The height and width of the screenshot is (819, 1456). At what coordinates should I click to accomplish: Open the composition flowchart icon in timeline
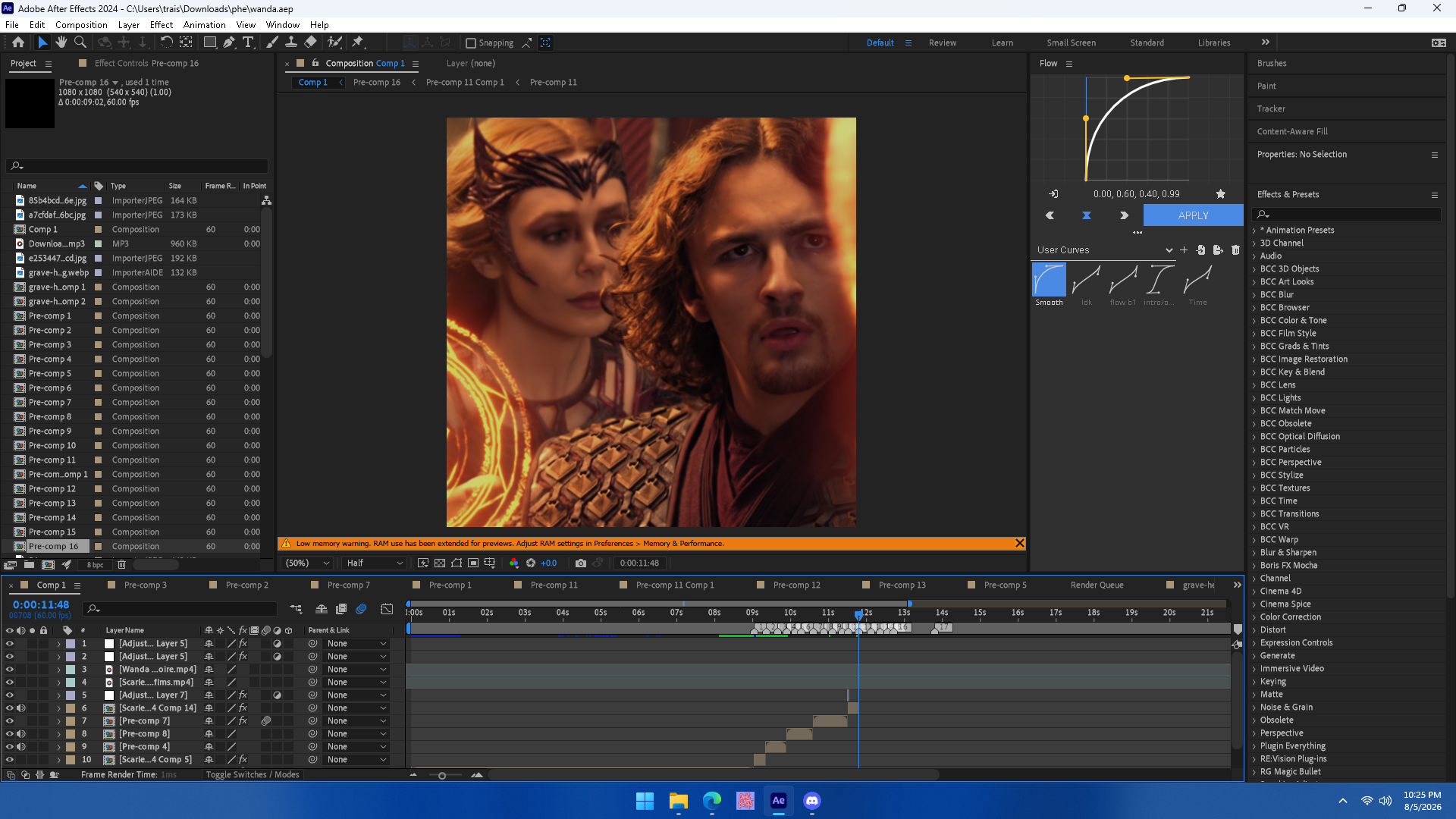pyautogui.click(x=296, y=608)
